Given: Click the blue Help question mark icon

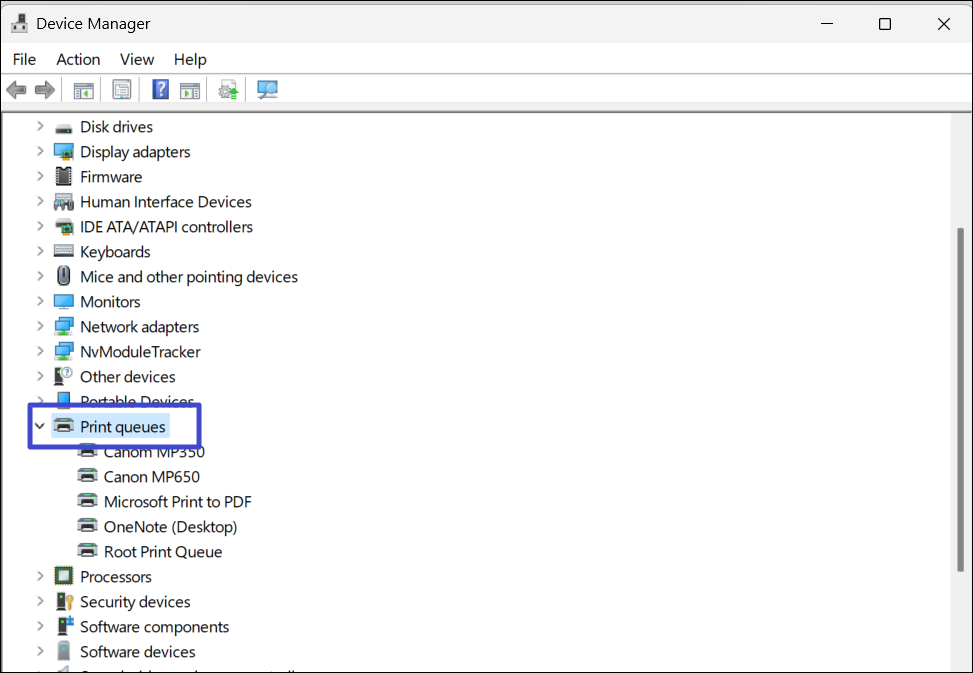Looking at the screenshot, I should [160, 90].
